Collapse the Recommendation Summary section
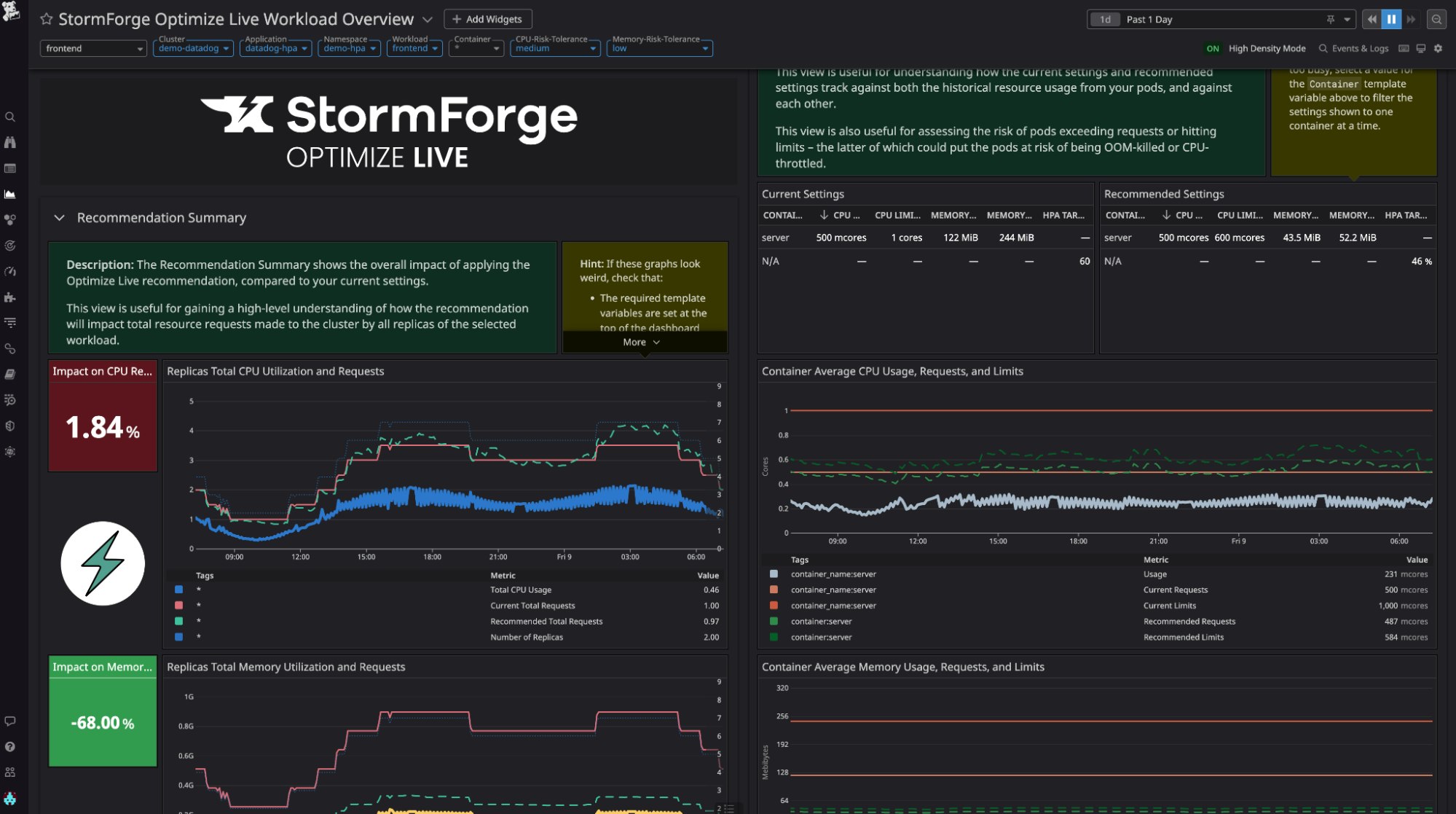 (x=60, y=218)
